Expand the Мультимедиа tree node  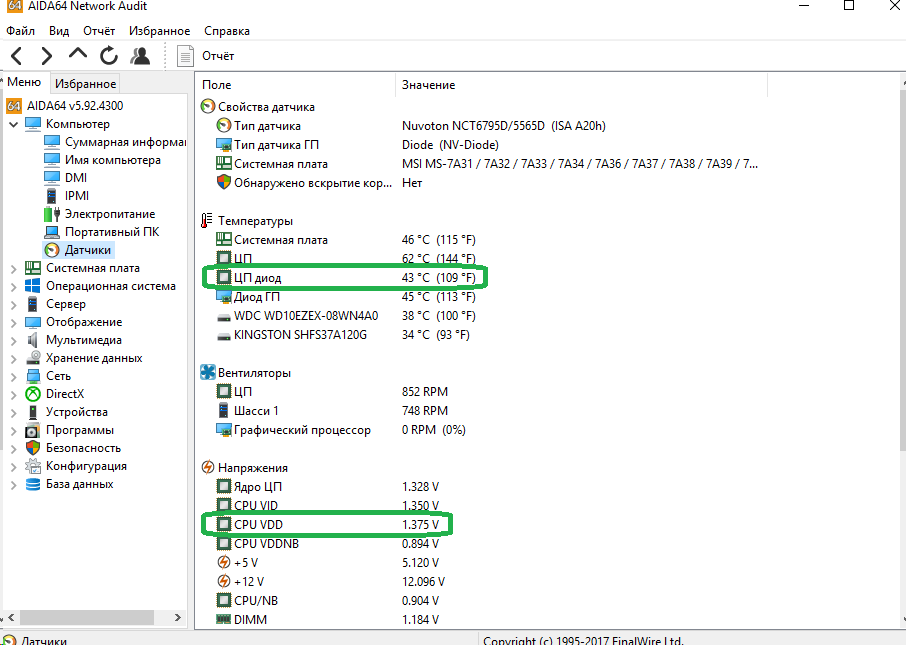13,340
